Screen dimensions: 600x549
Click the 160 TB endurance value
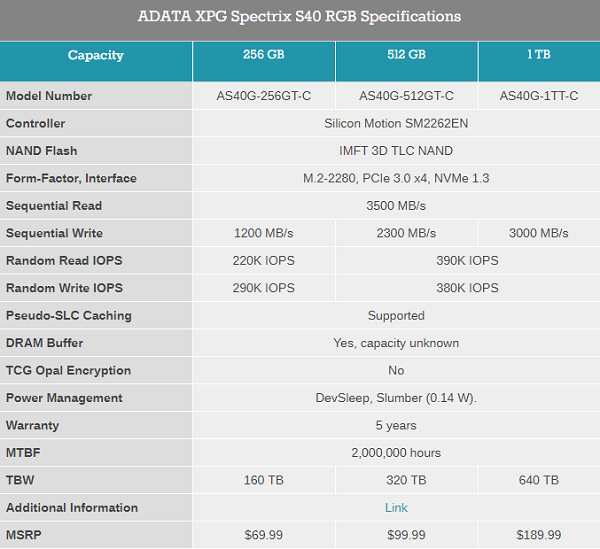point(264,480)
